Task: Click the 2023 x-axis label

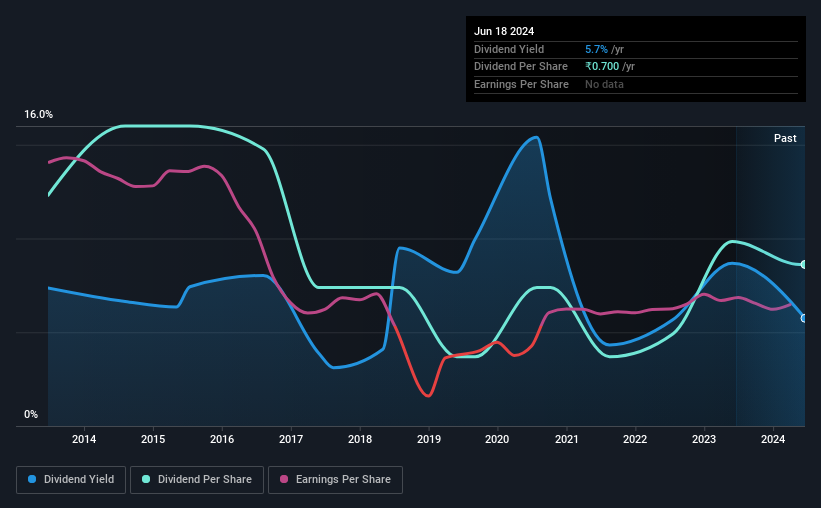Action: pos(704,439)
